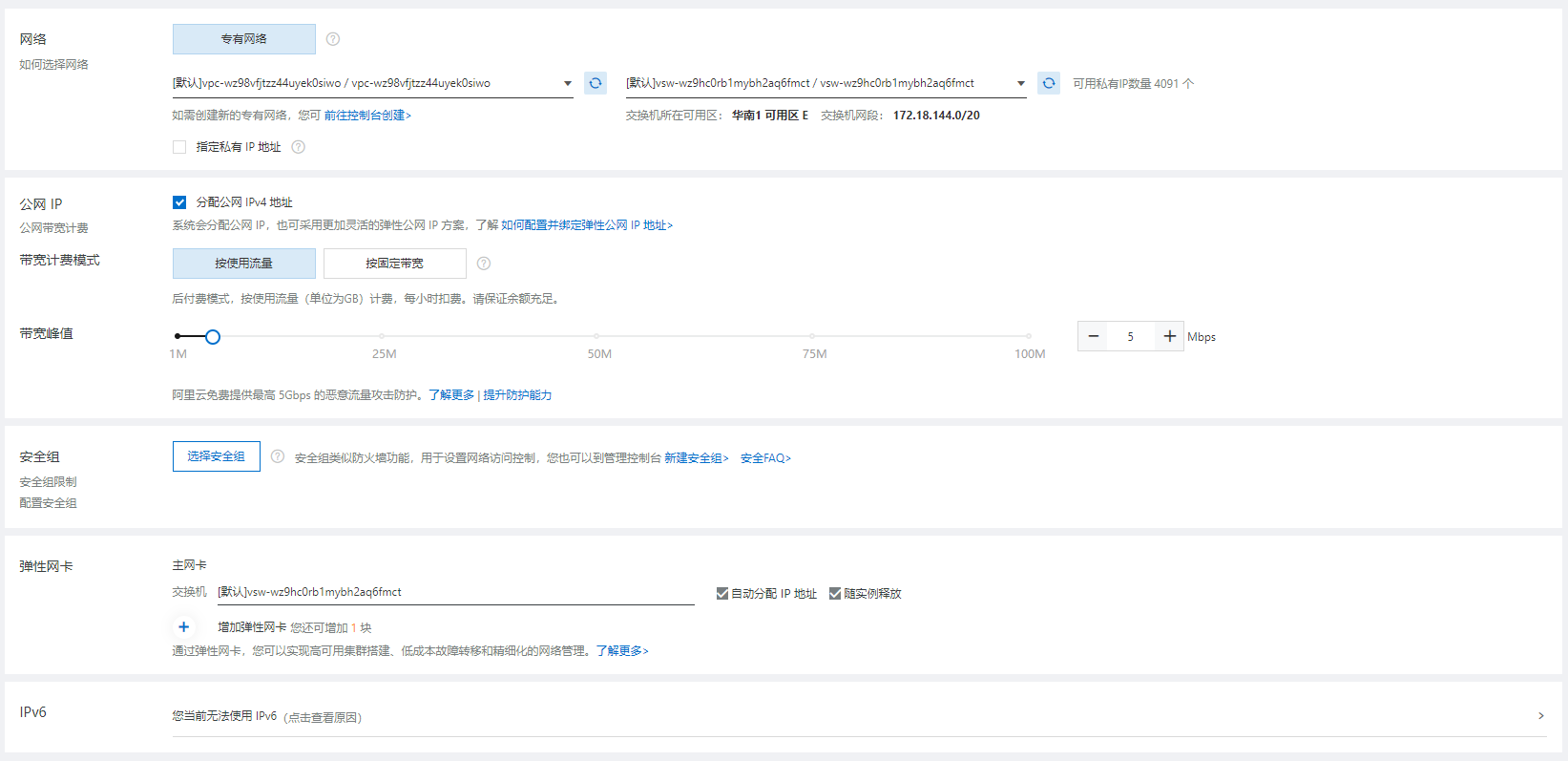Viewport: 1568px width, 761px height.
Task: Click help icon next to 专有网络
Action: pyautogui.click(x=333, y=39)
